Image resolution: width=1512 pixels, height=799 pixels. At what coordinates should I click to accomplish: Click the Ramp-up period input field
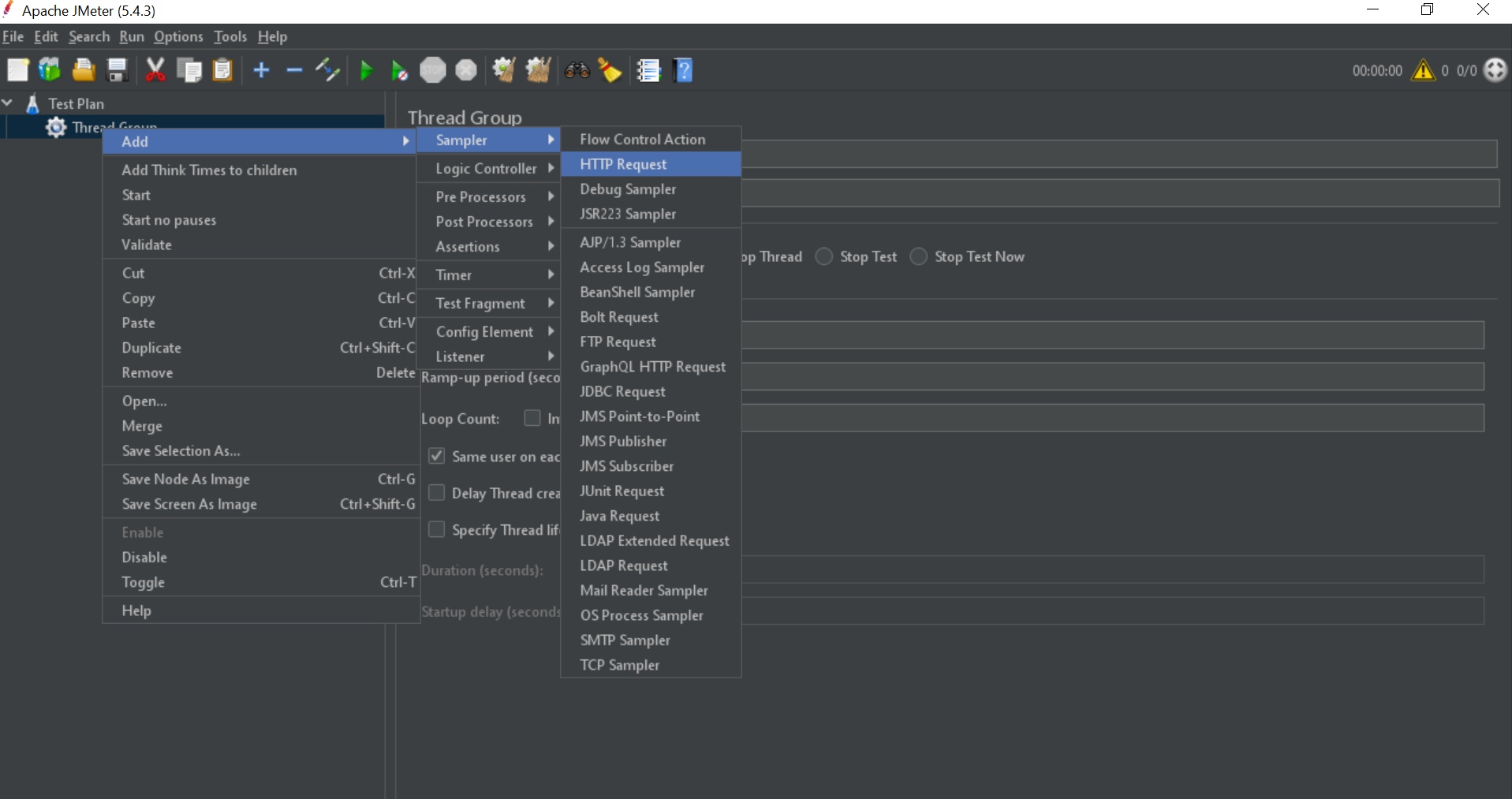1113,376
